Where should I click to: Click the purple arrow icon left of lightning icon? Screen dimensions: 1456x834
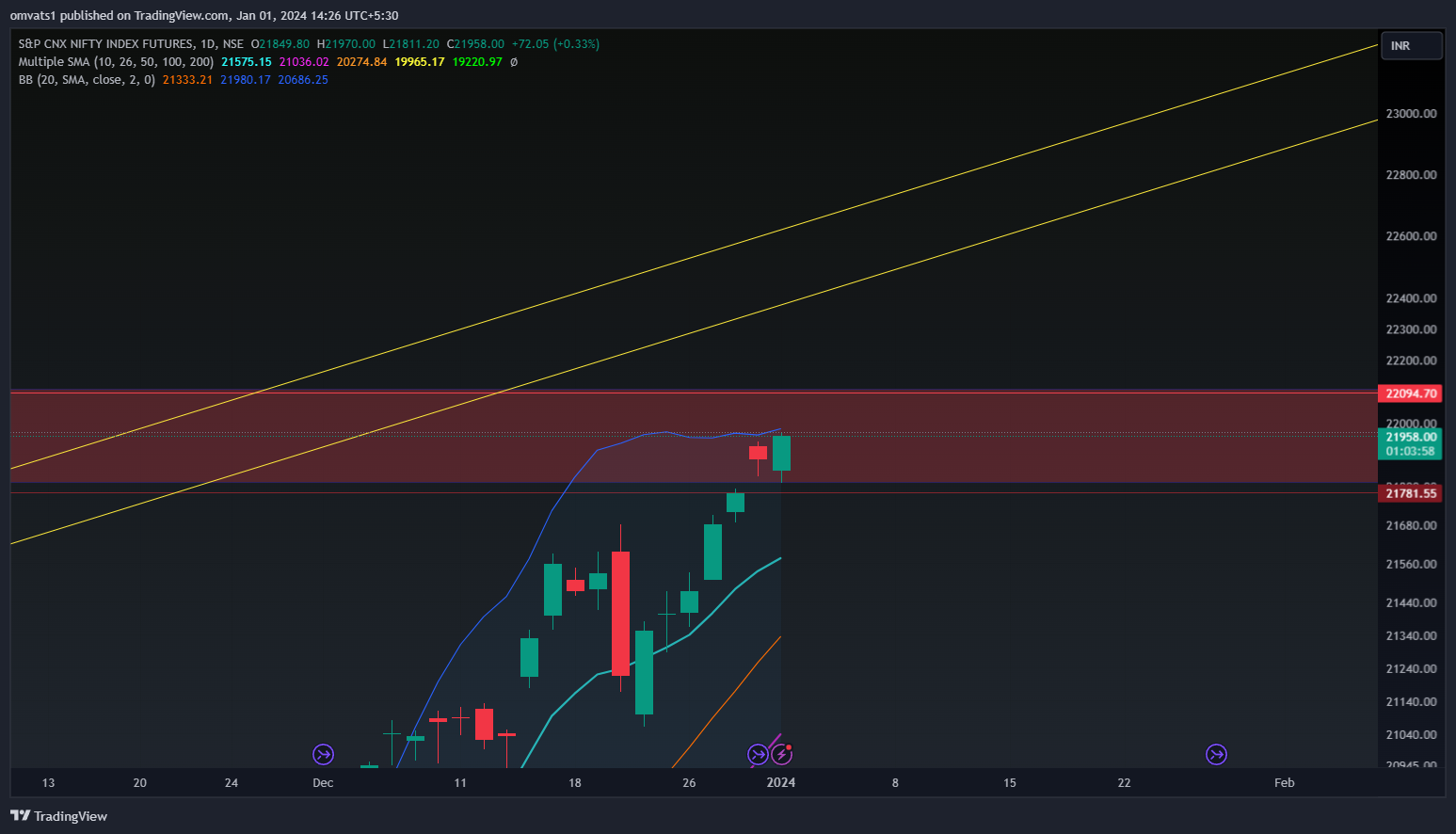coord(758,754)
